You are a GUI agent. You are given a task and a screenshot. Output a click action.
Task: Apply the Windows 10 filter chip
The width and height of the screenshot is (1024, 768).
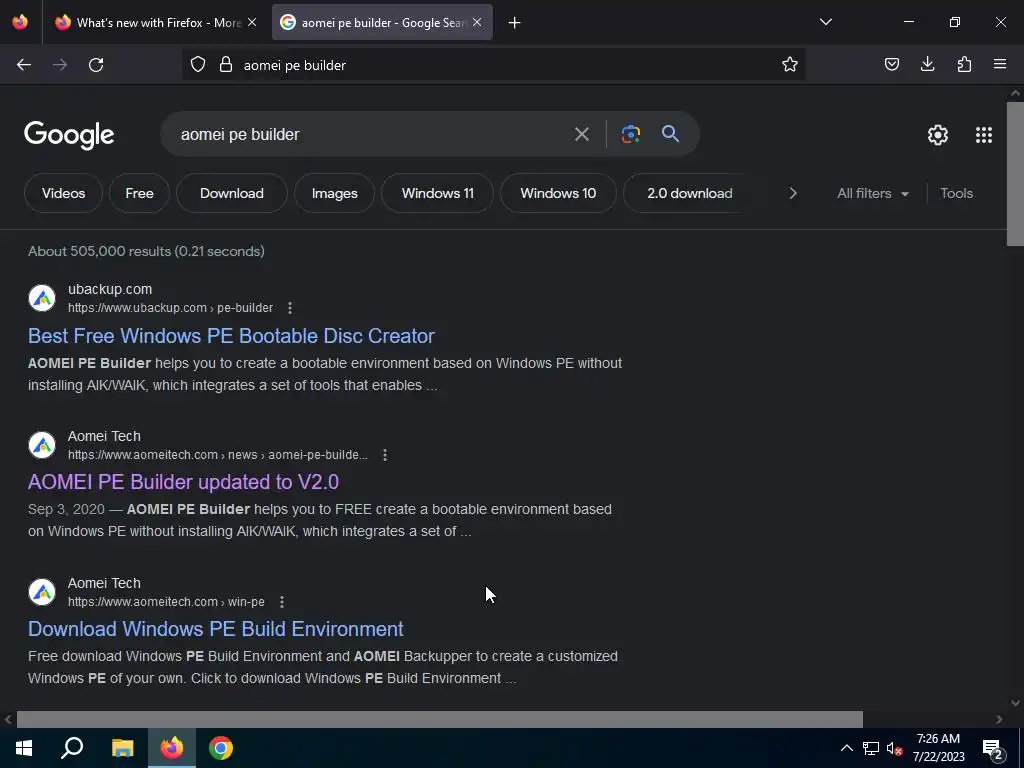point(558,193)
